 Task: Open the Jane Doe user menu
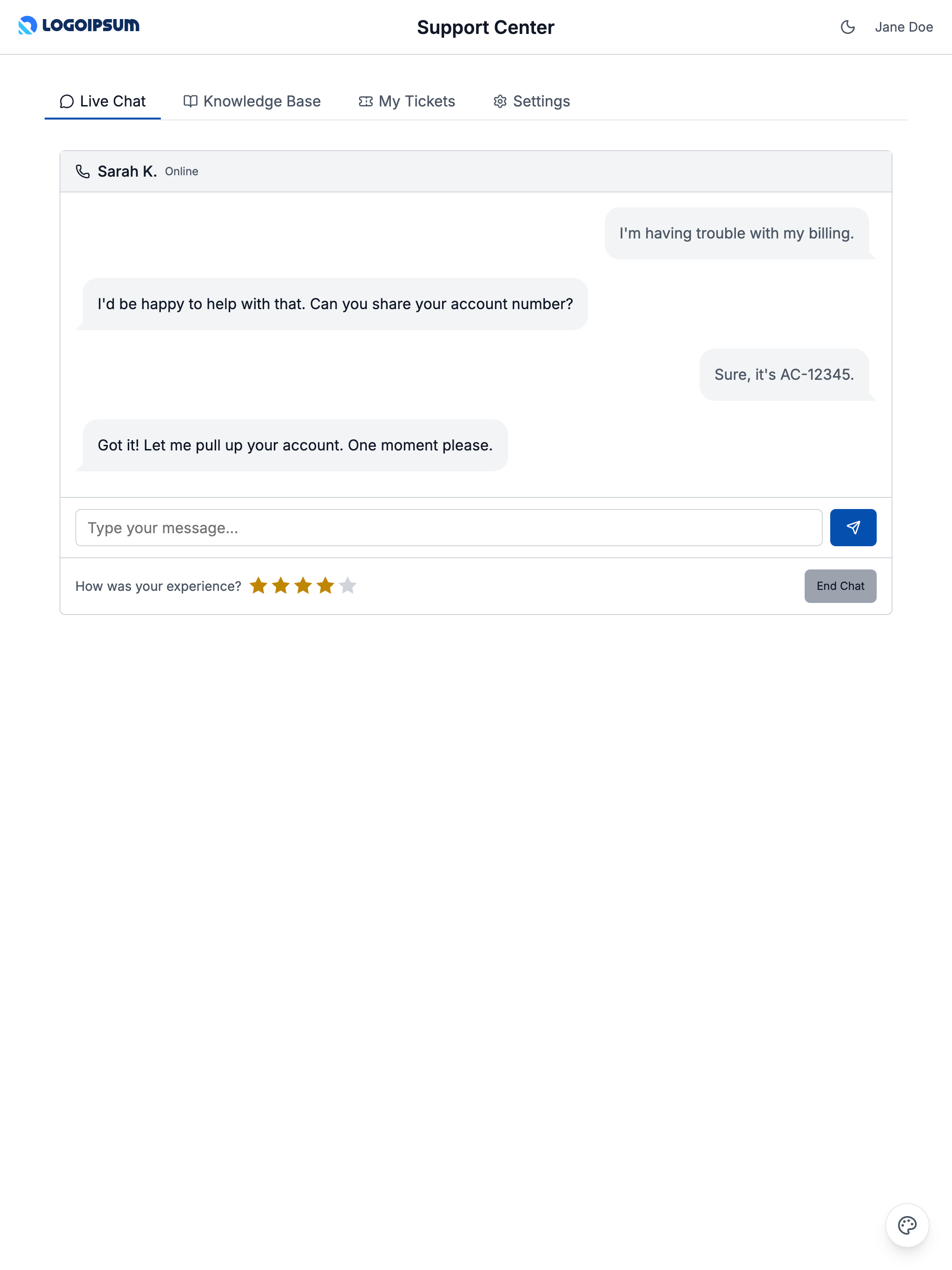pos(903,27)
